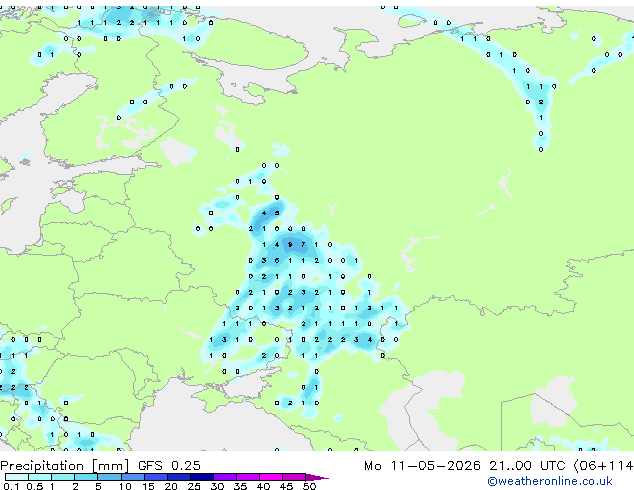
Task: Click the legend label '10'
Action: [x=125, y=486]
